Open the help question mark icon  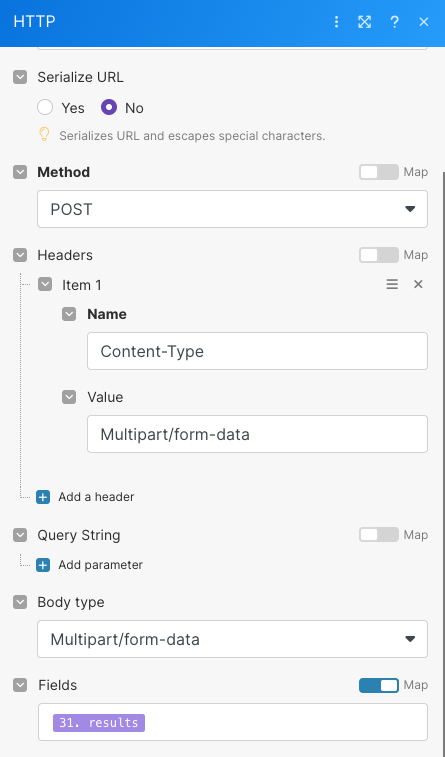[x=394, y=22]
